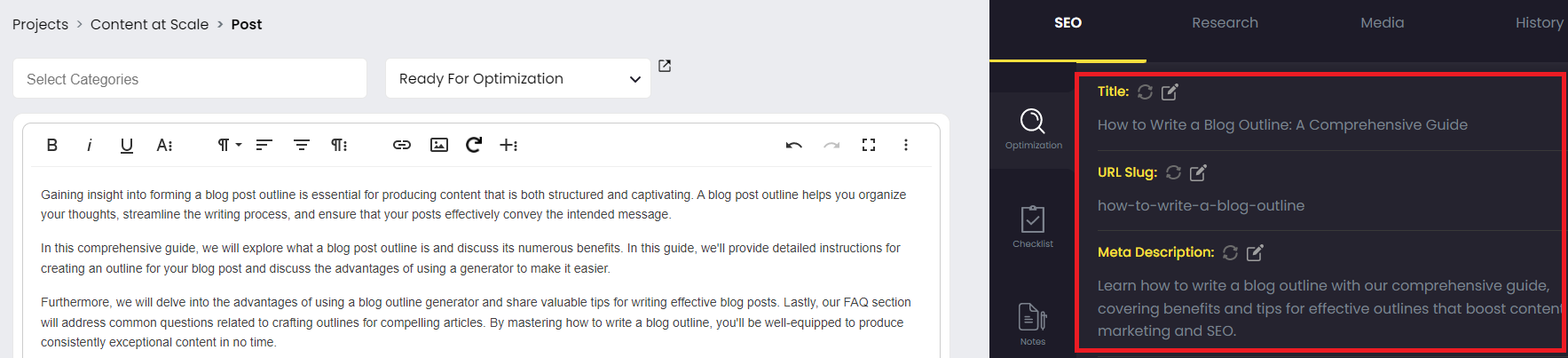The width and height of the screenshot is (1568, 358).
Task: Regenerate the Title with refresh icon
Action: [x=1145, y=91]
